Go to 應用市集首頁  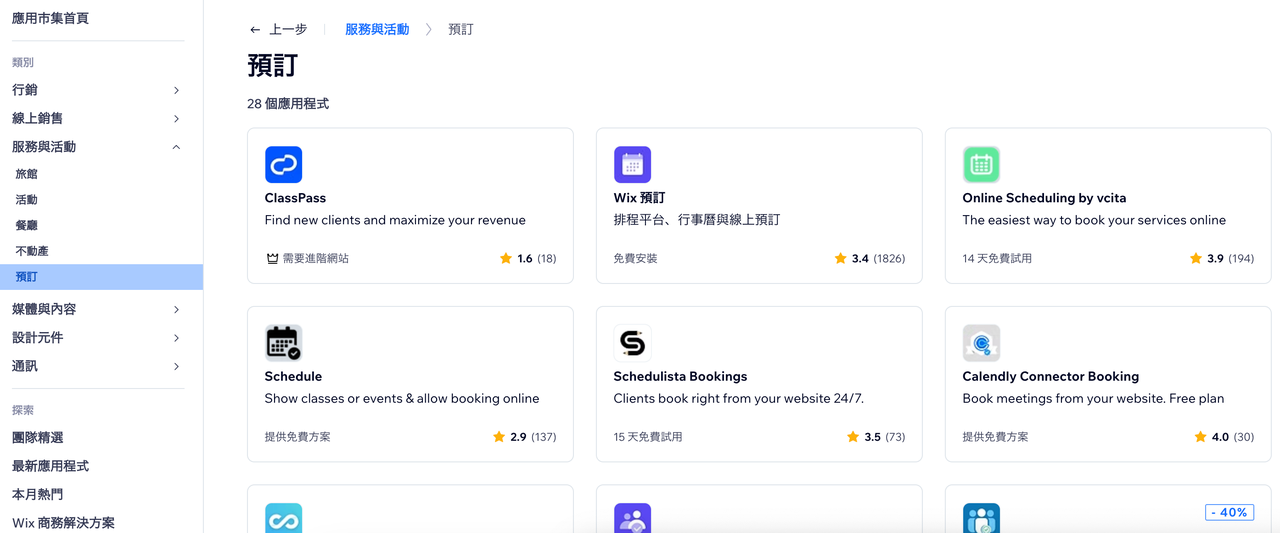(x=50, y=19)
